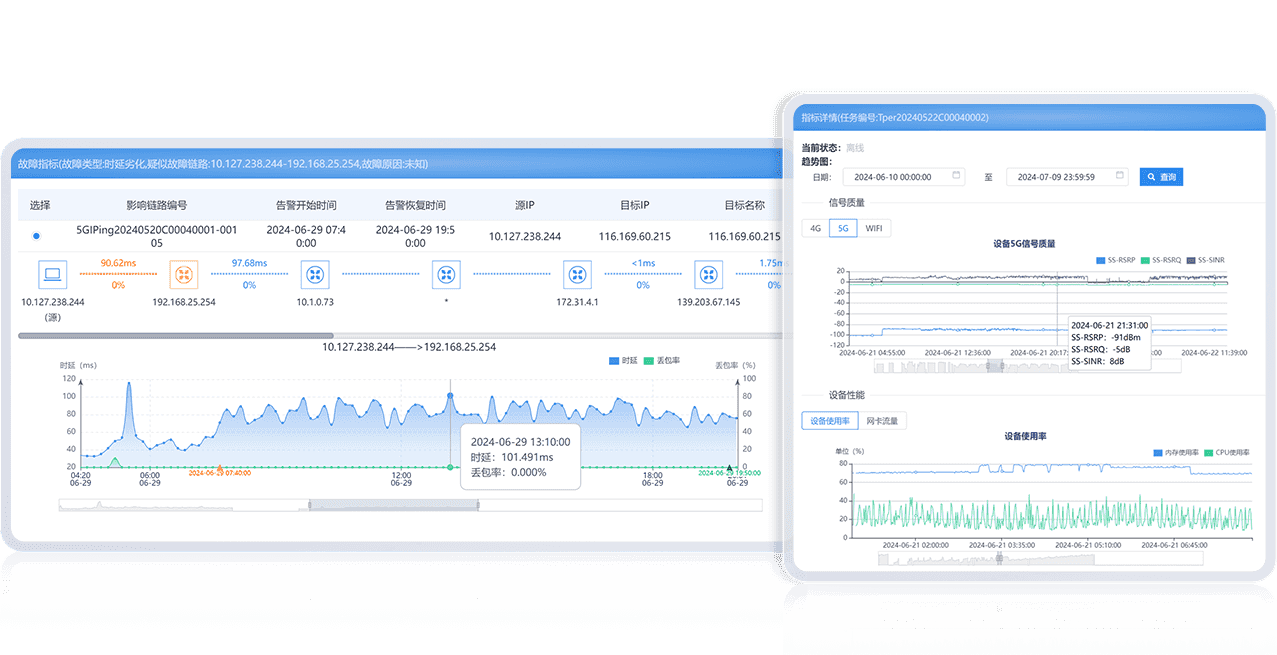Switch to the WIFI signal tab
Screen dimensions: 1277x655
(x=874, y=228)
